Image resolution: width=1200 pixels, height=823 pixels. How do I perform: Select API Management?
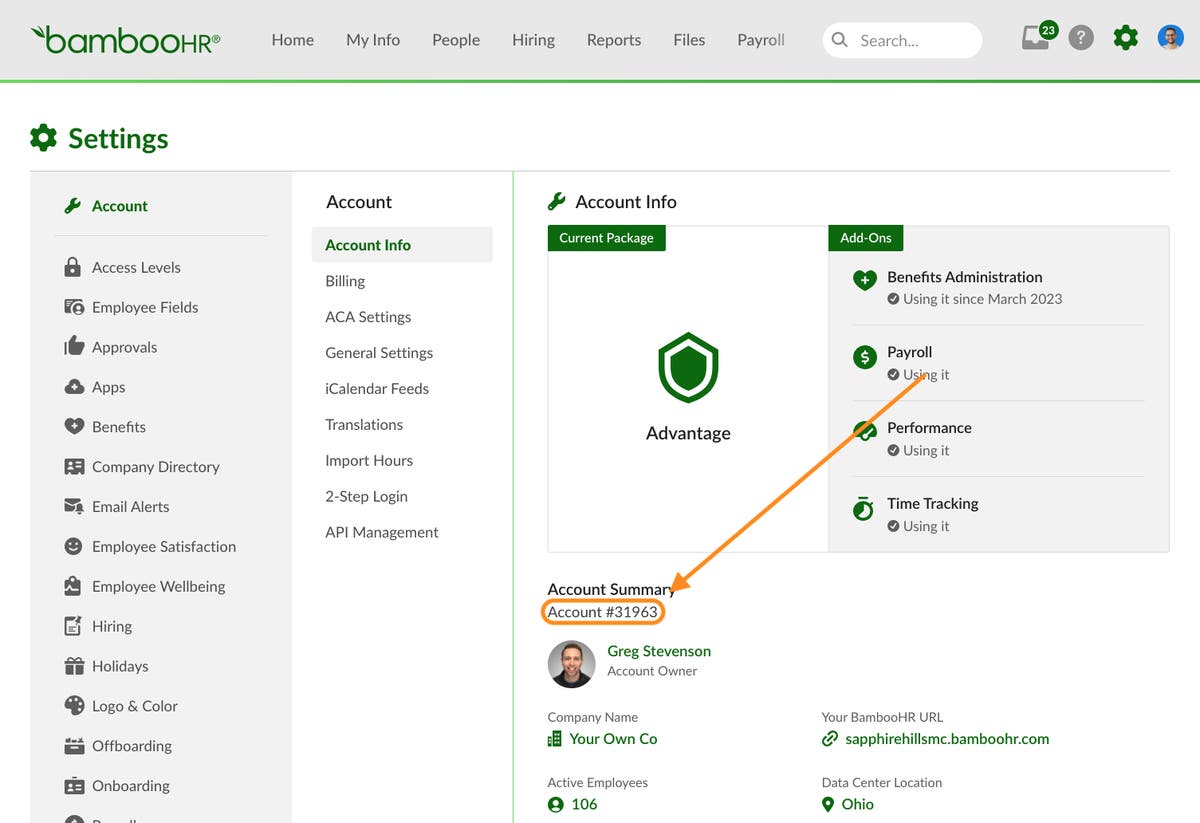tap(382, 532)
